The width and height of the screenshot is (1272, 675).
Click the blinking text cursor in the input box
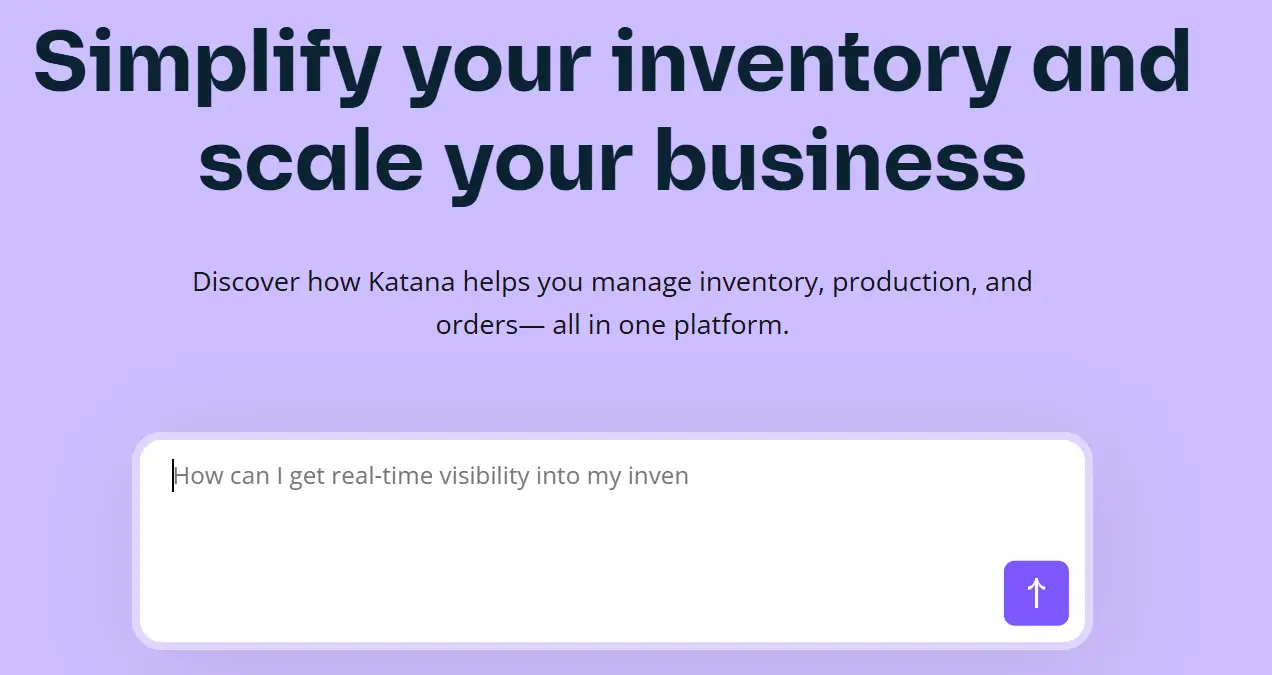(173, 476)
